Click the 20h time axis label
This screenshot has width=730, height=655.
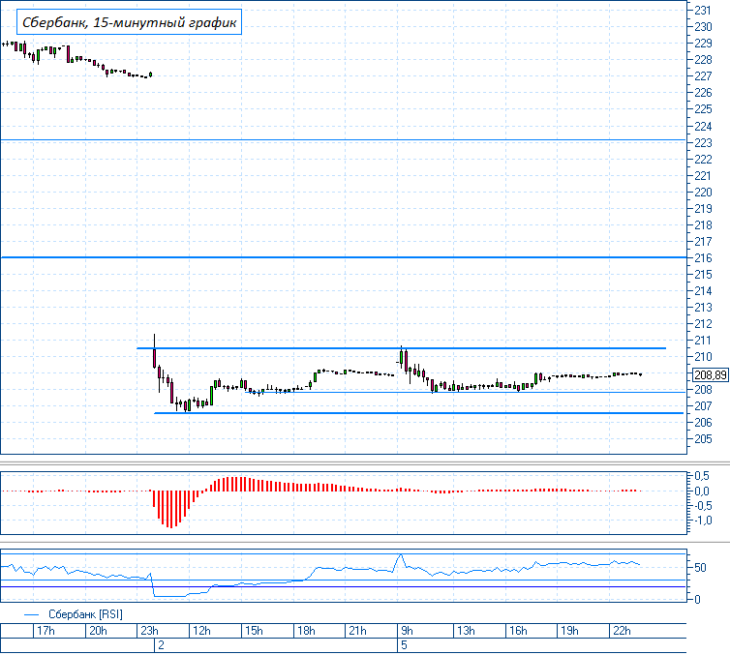pos(98,631)
